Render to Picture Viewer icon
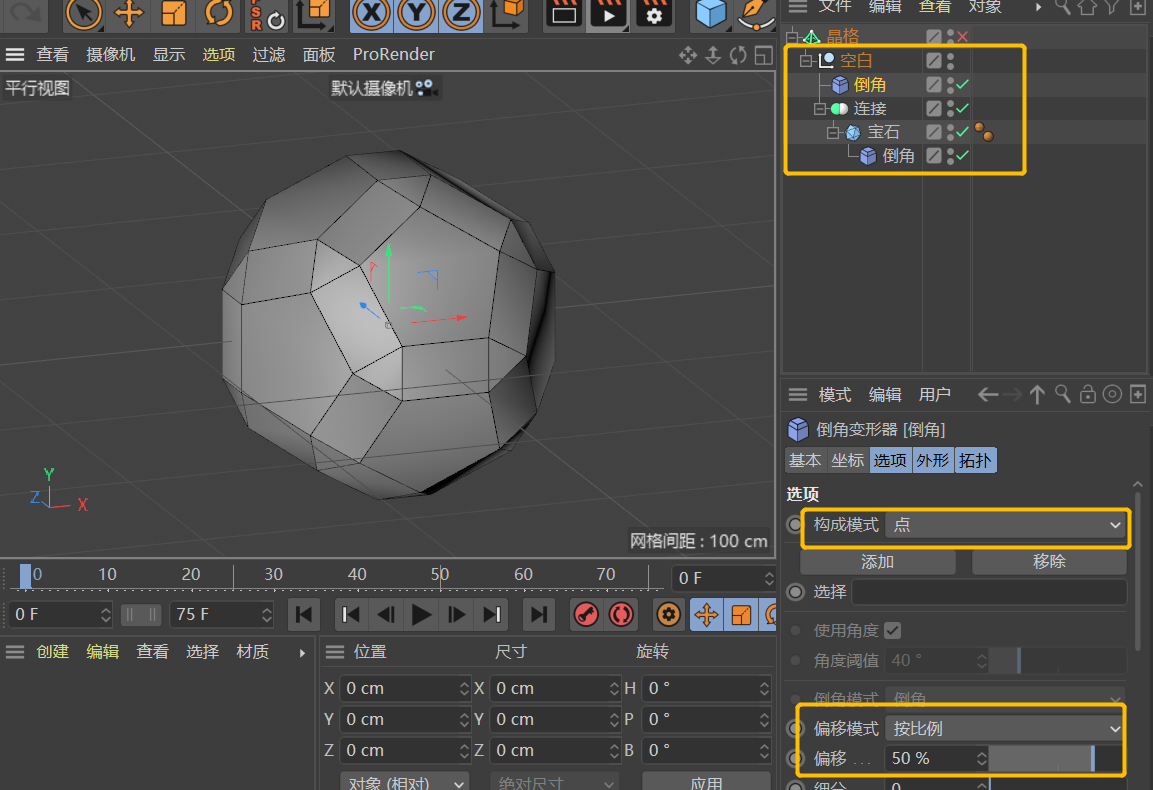The height and width of the screenshot is (790, 1153). [609, 13]
